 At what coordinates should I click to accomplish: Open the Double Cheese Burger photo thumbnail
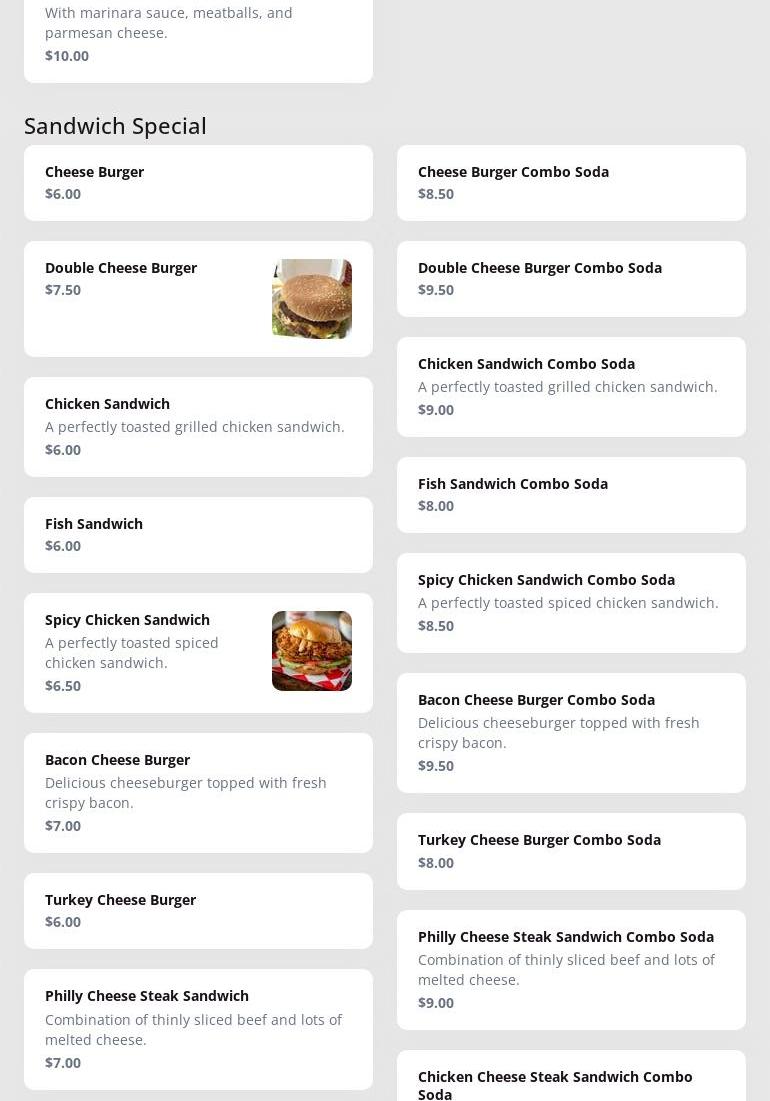(312, 299)
